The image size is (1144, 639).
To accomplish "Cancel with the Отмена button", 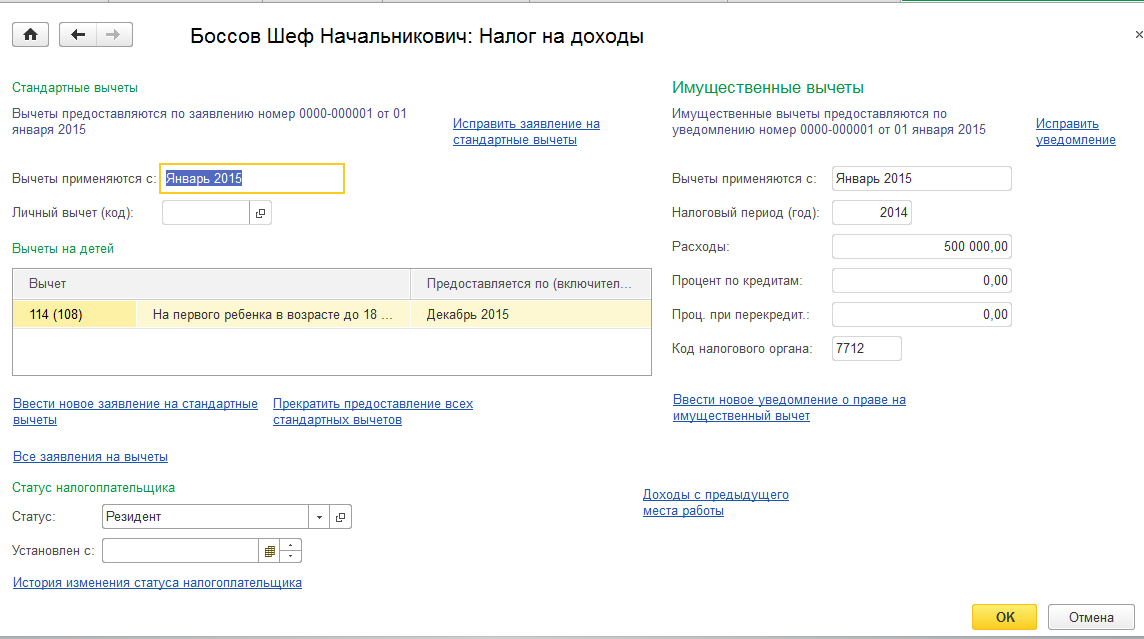I will [x=1091, y=617].
